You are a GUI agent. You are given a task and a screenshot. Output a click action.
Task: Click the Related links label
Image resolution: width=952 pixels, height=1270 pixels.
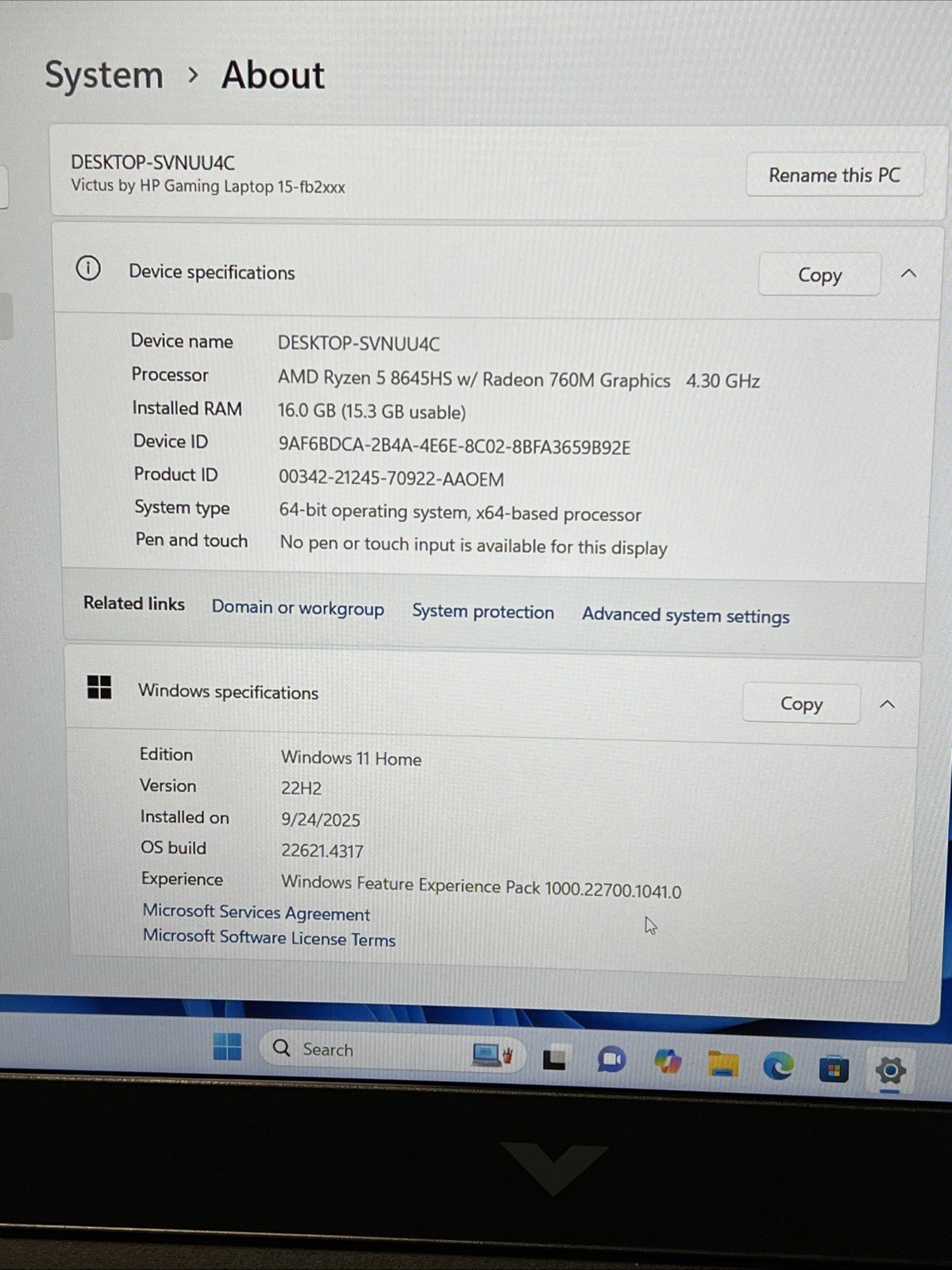[134, 603]
